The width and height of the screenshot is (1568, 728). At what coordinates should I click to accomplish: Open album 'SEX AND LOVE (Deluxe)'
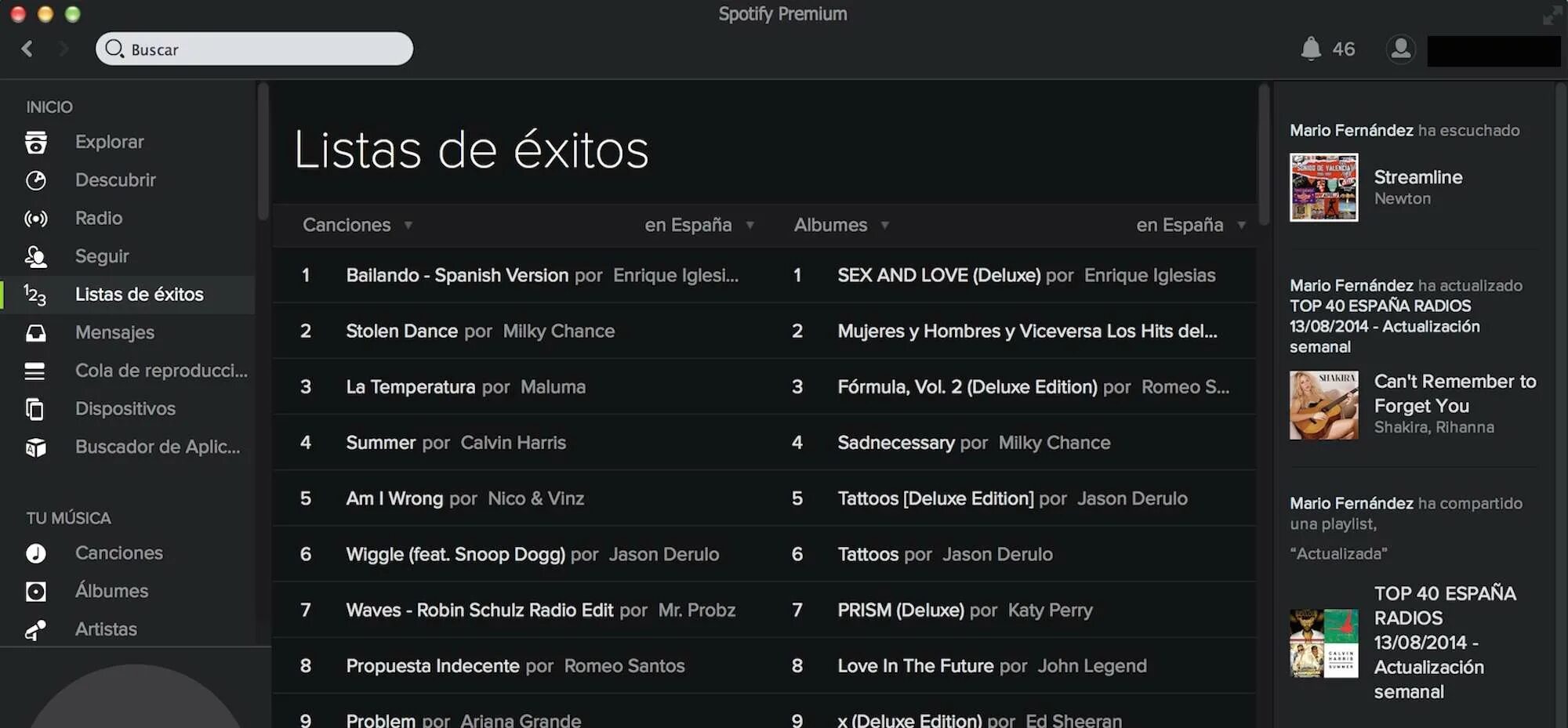(938, 276)
